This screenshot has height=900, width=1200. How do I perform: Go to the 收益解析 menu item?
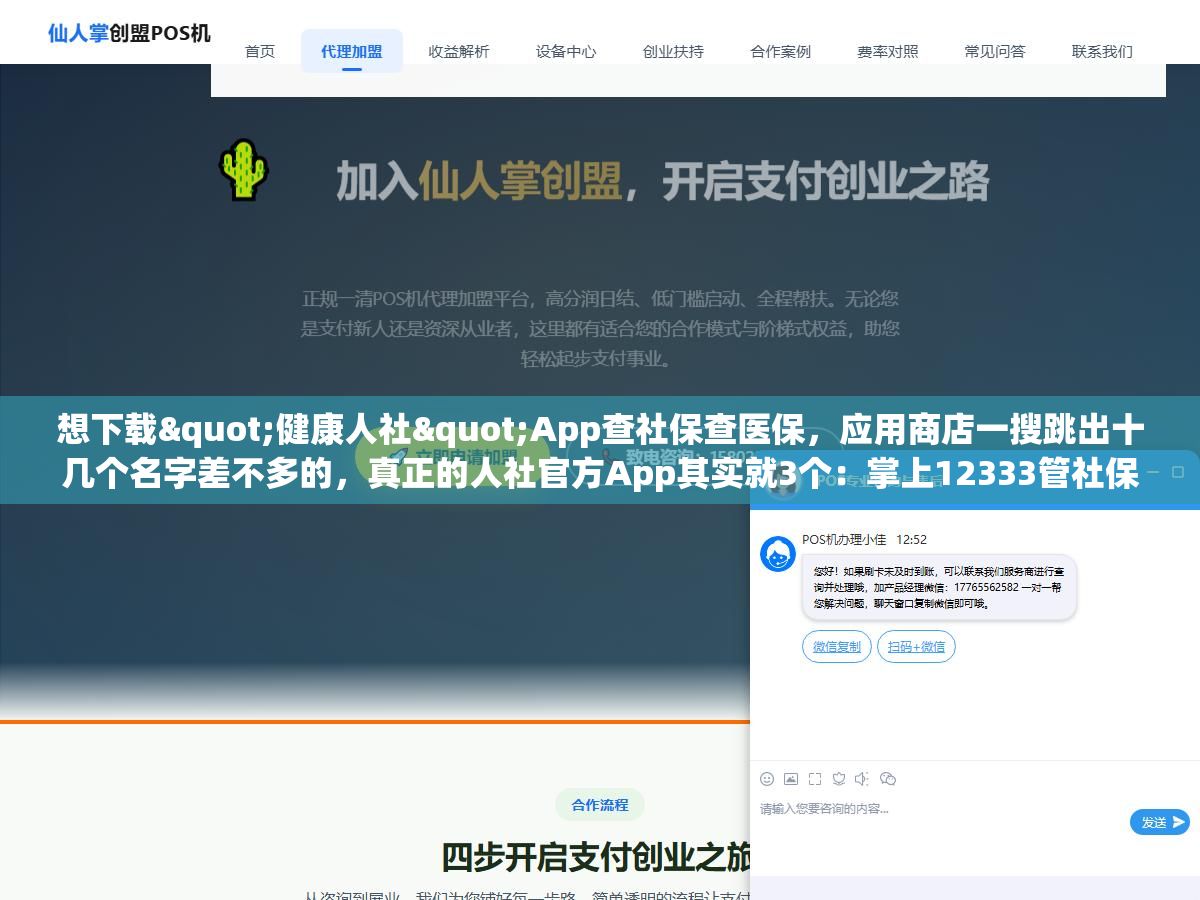[459, 51]
